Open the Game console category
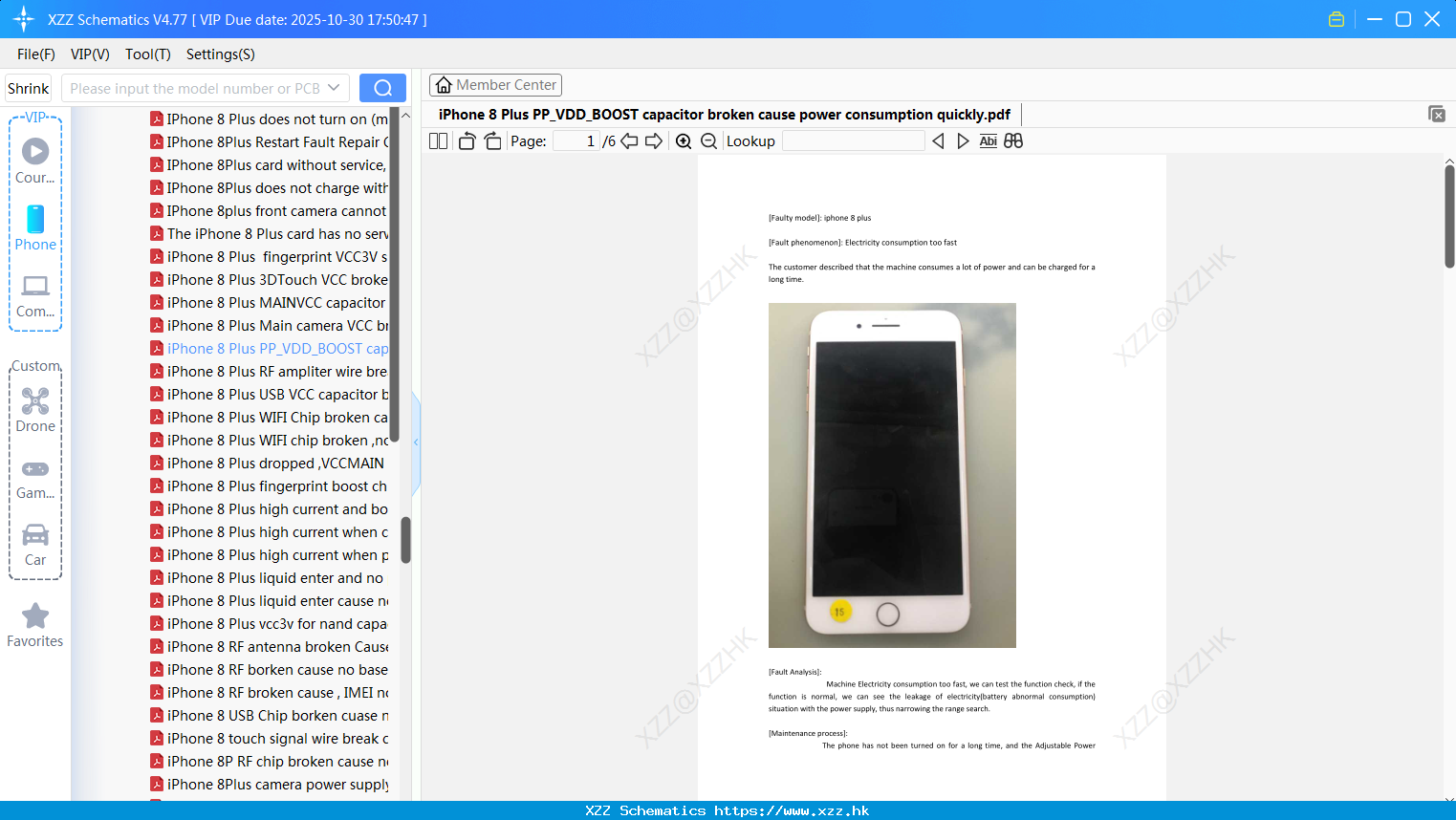The height and width of the screenshot is (820, 1456). 35,479
